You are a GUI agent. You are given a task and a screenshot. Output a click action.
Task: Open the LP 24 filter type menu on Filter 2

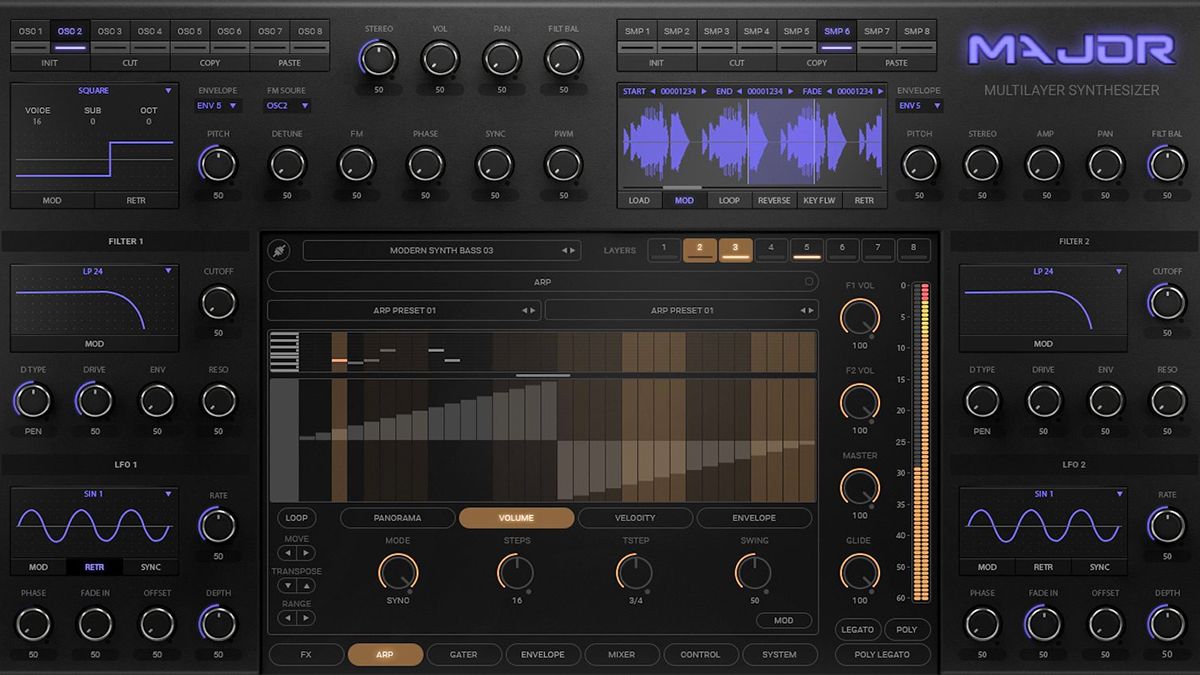[1043, 271]
